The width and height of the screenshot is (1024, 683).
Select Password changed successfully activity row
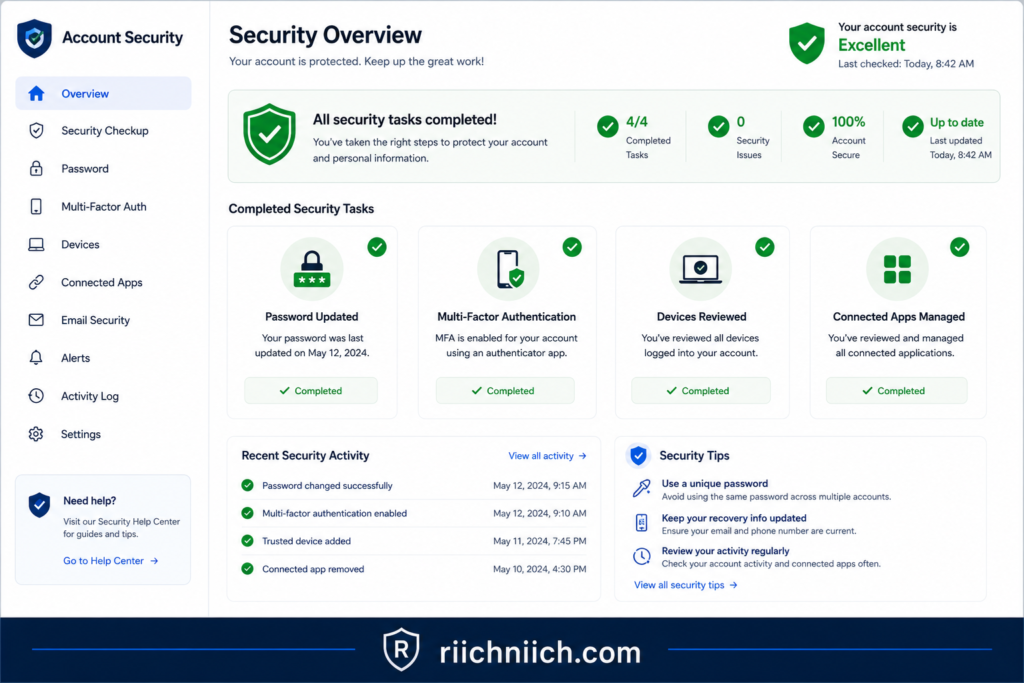coord(413,485)
